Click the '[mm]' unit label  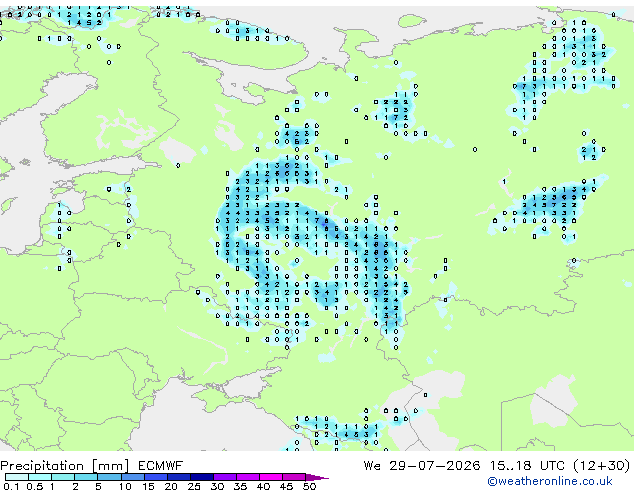111,466
